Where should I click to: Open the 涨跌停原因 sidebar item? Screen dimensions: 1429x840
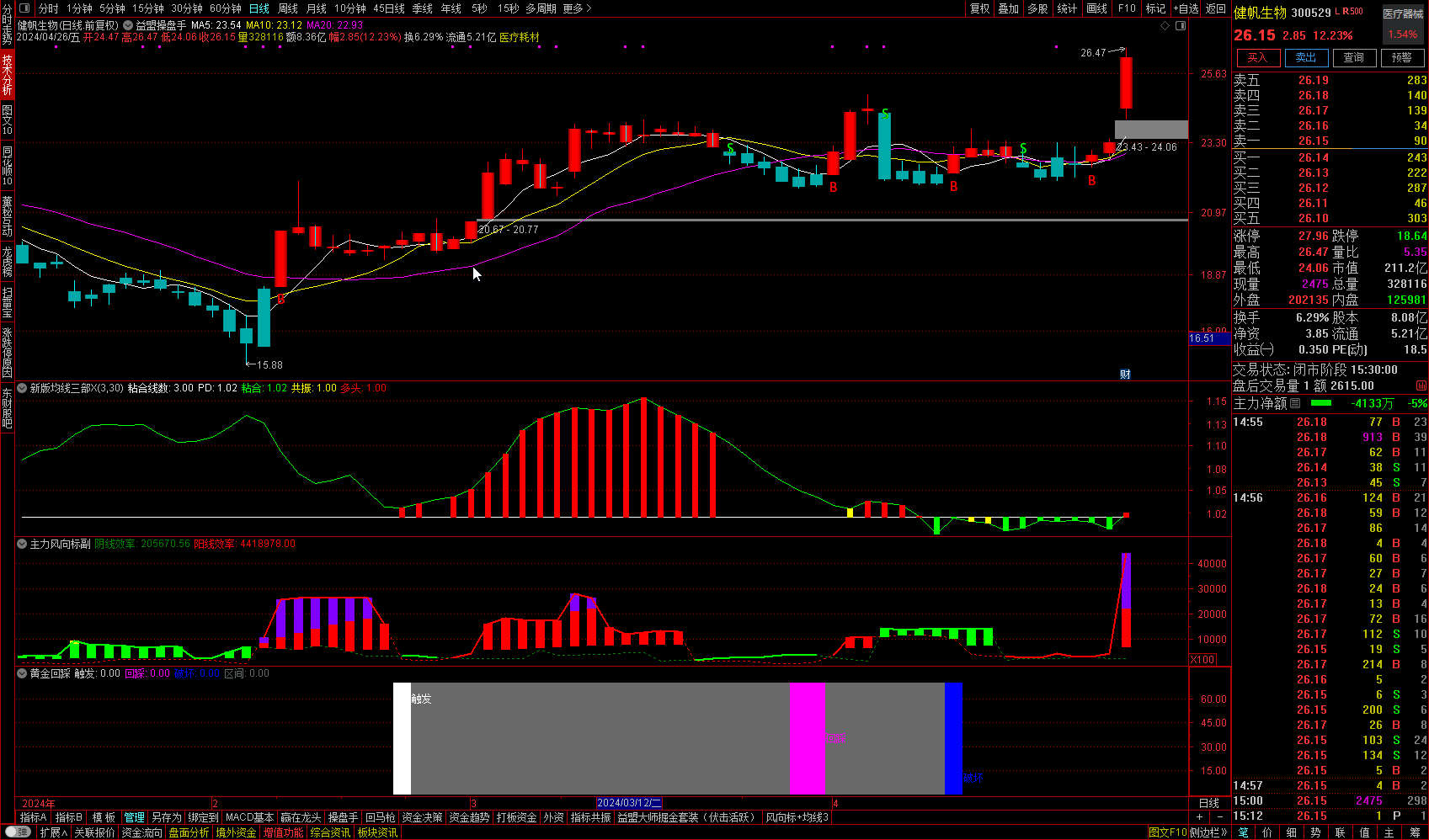click(x=7, y=352)
